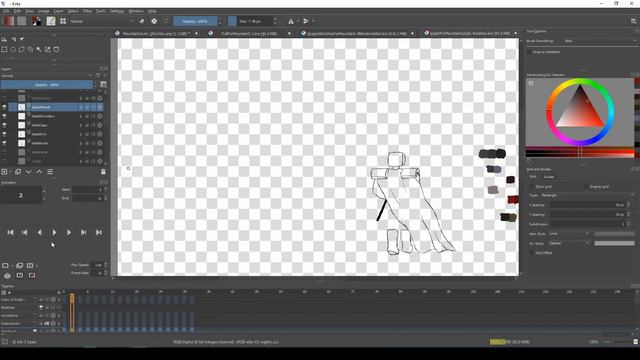Select the contiguous (magic wand) selection tool

39,49
